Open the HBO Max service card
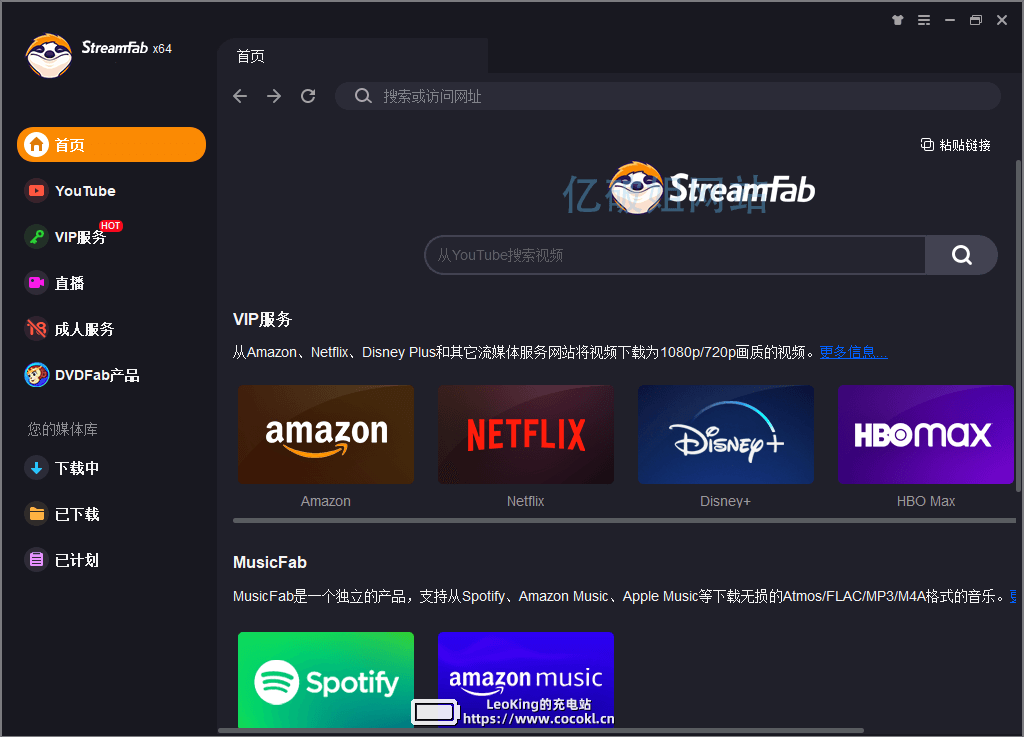The width and height of the screenshot is (1024, 737). click(925, 434)
